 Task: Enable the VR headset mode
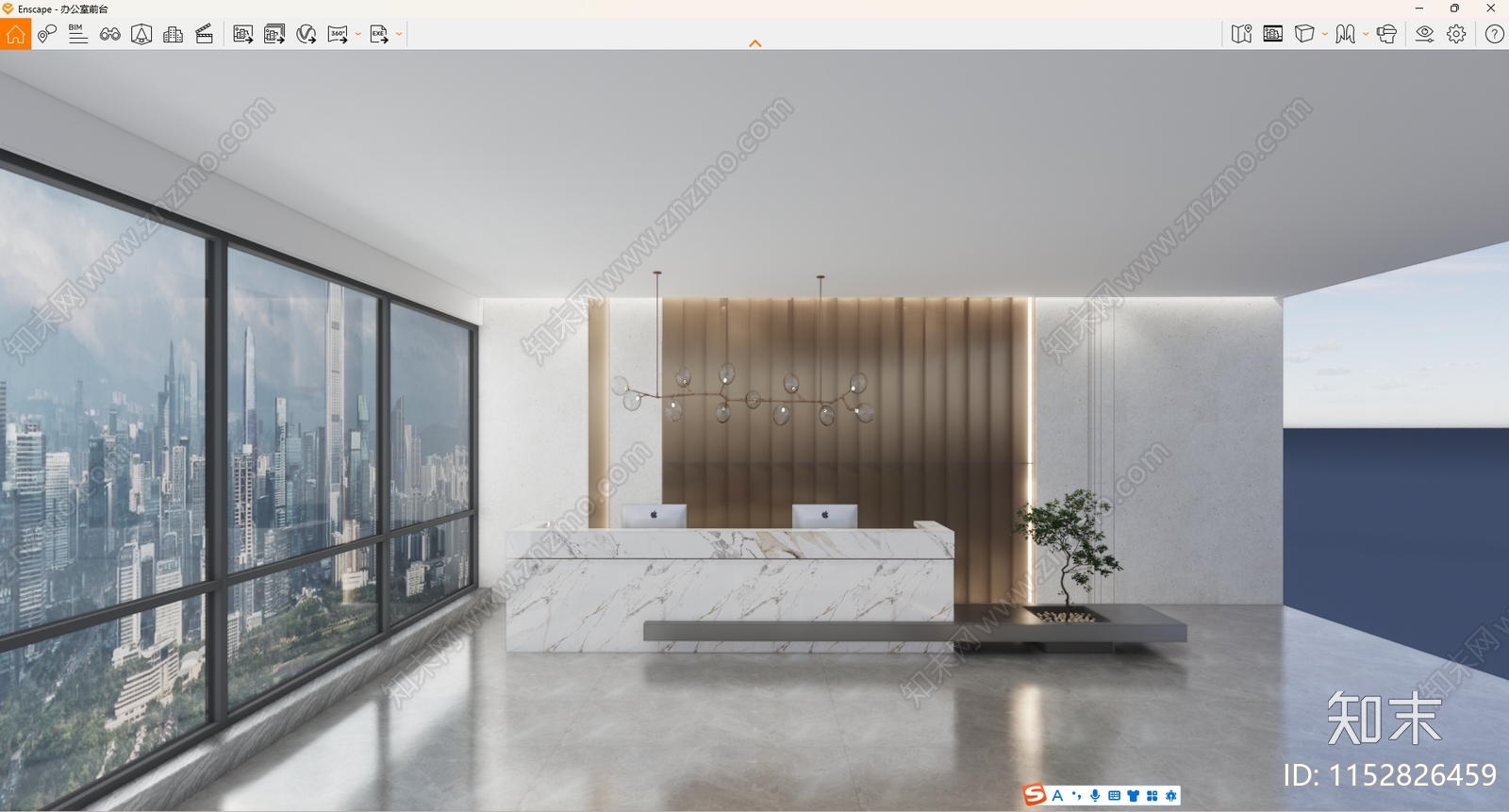pos(1386,34)
